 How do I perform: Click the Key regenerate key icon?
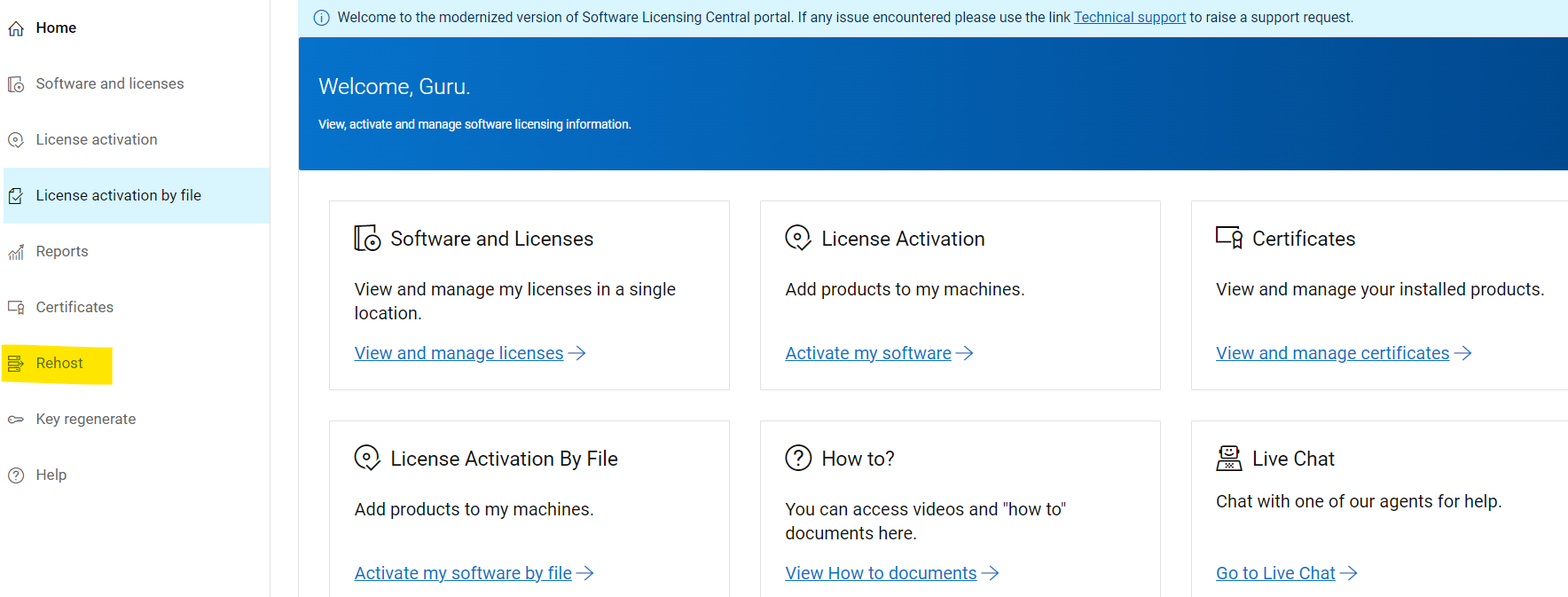point(16,420)
